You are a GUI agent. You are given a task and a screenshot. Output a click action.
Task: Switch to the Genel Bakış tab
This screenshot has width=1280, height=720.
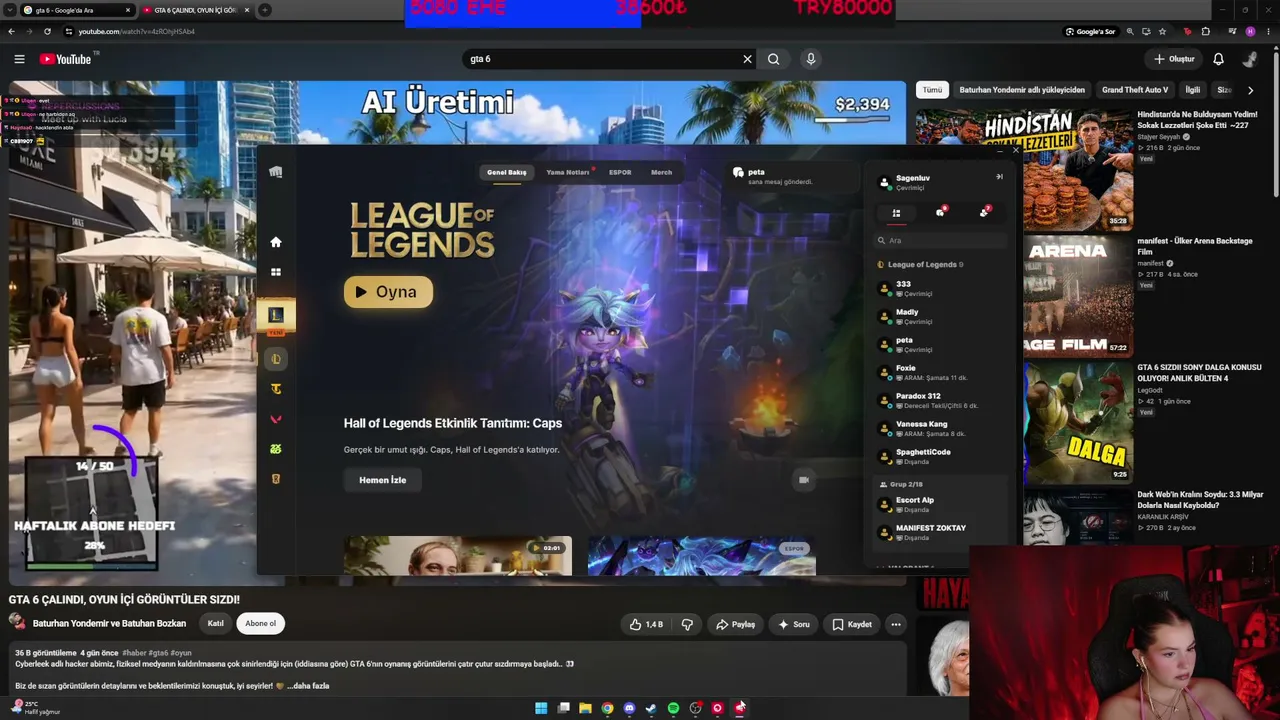click(507, 172)
